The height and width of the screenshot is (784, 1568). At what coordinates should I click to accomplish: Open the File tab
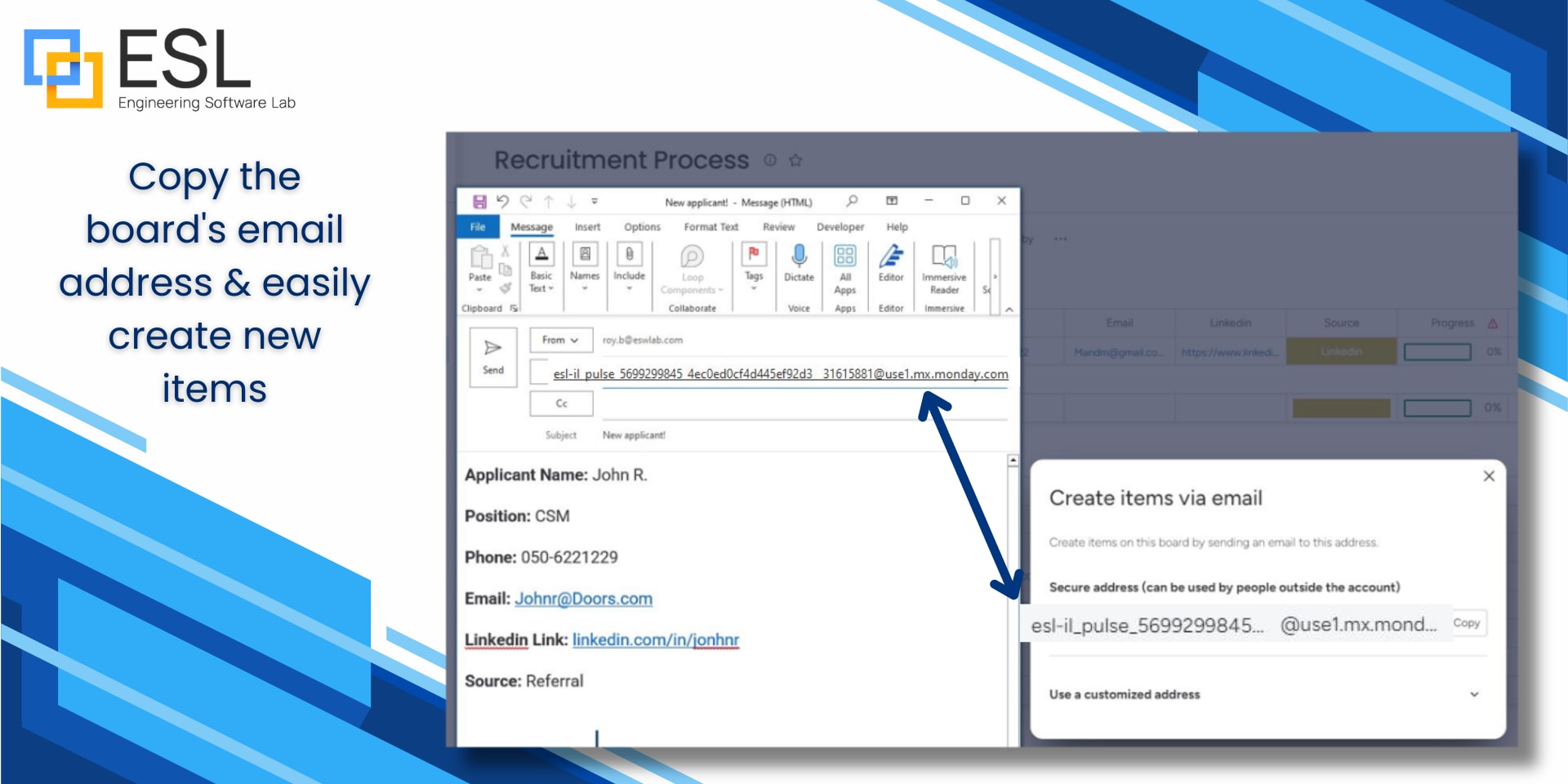pyautogui.click(x=478, y=227)
